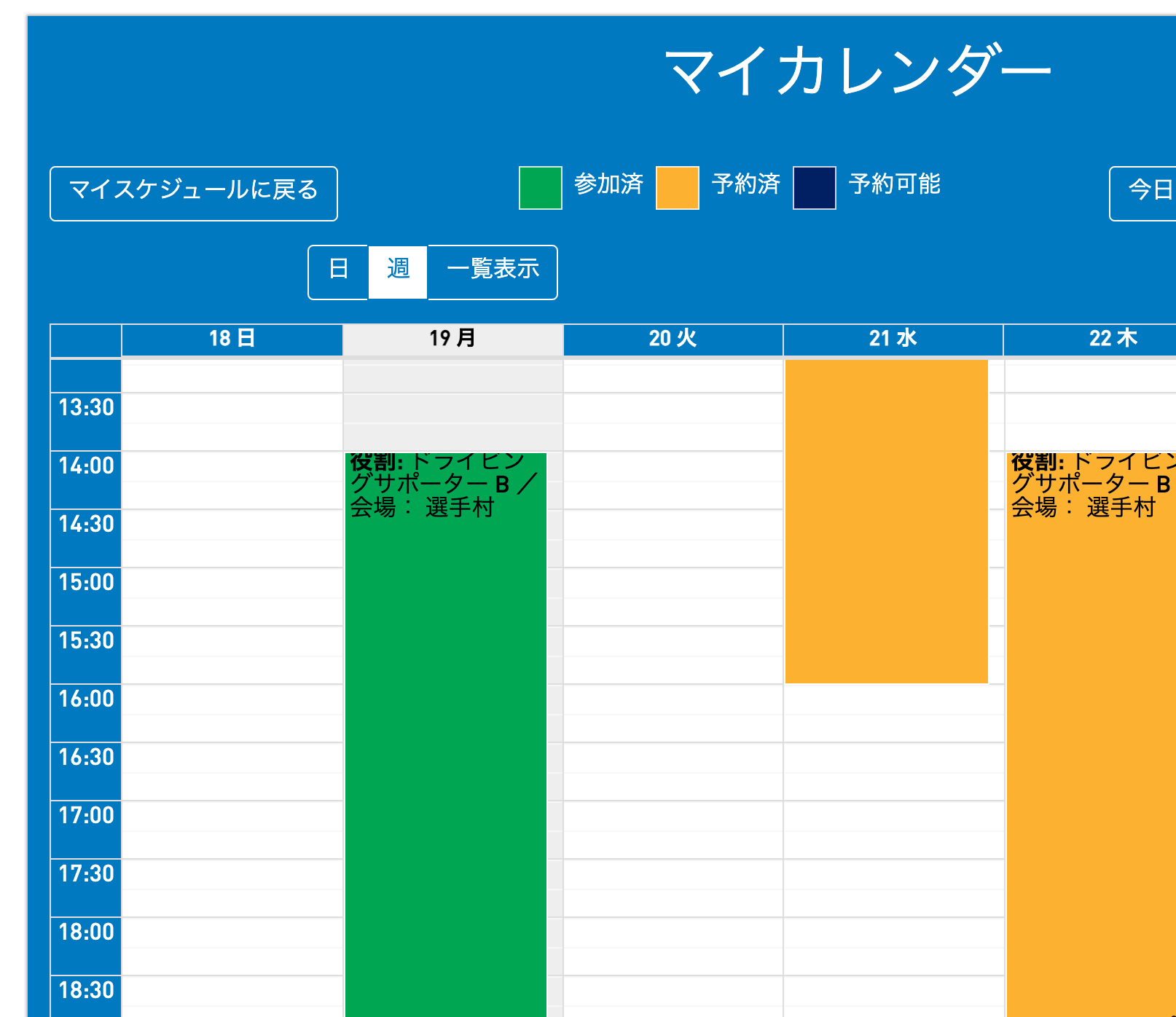Select the 週 week view tab
This screenshot has width=1176, height=1017.
tap(398, 272)
